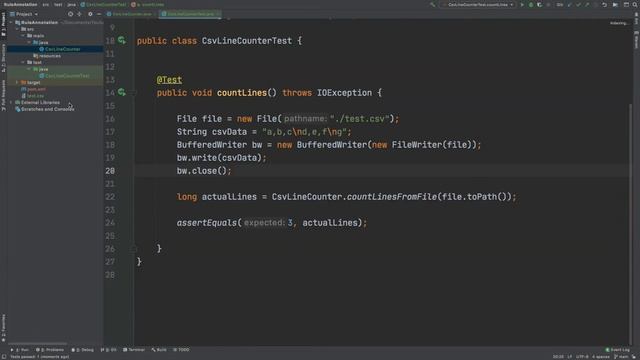Click the @Test annotation in code
640x360 pixels.
(x=169, y=80)
